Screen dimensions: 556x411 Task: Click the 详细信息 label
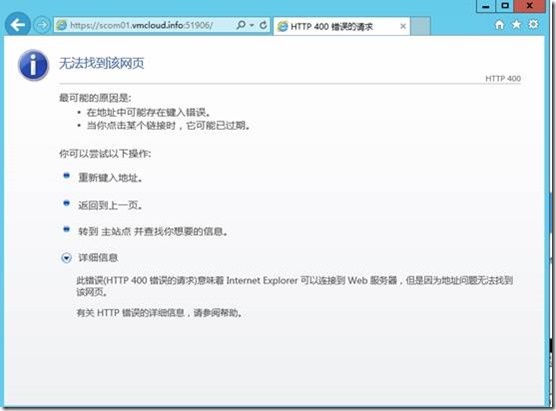98,257
